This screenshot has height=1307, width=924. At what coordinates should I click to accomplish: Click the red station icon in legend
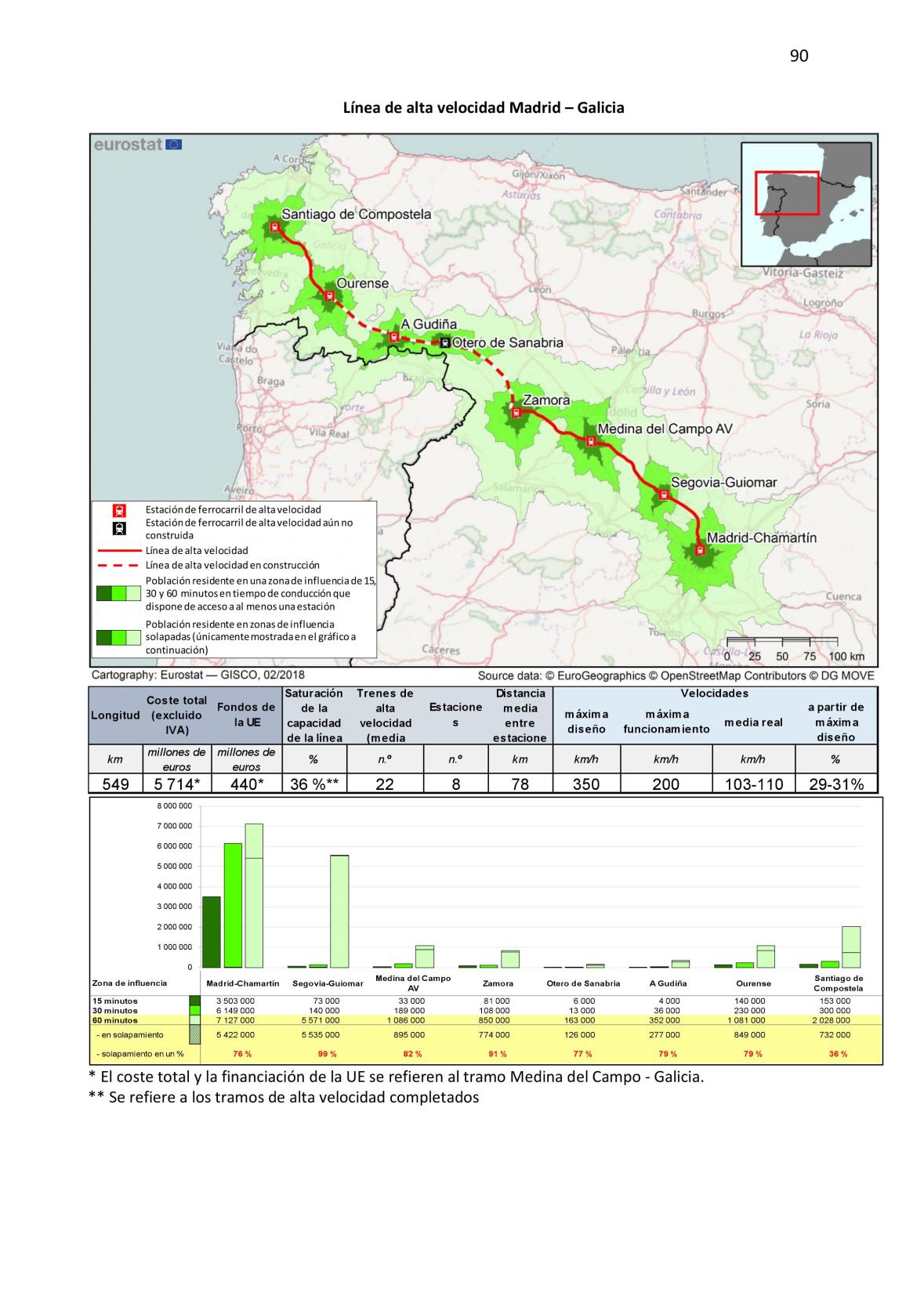119,510
